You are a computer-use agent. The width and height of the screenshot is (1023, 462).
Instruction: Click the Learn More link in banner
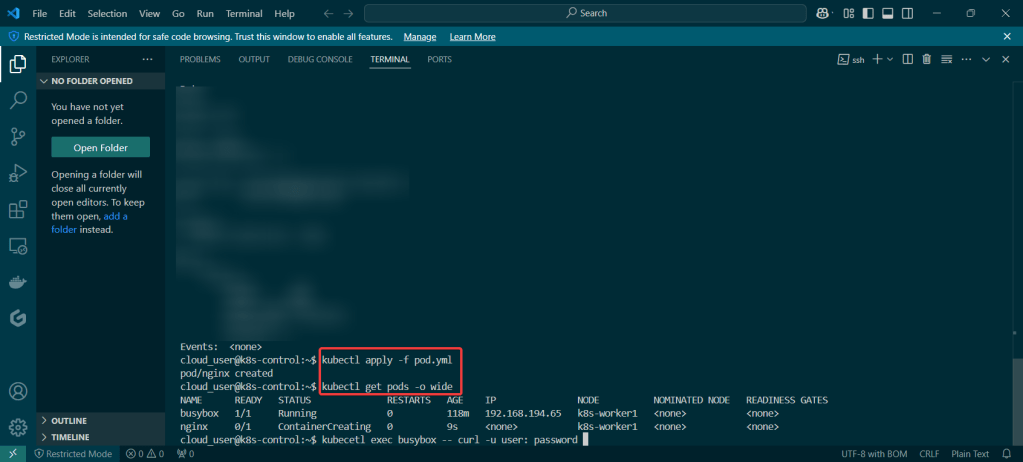point(472,36)
